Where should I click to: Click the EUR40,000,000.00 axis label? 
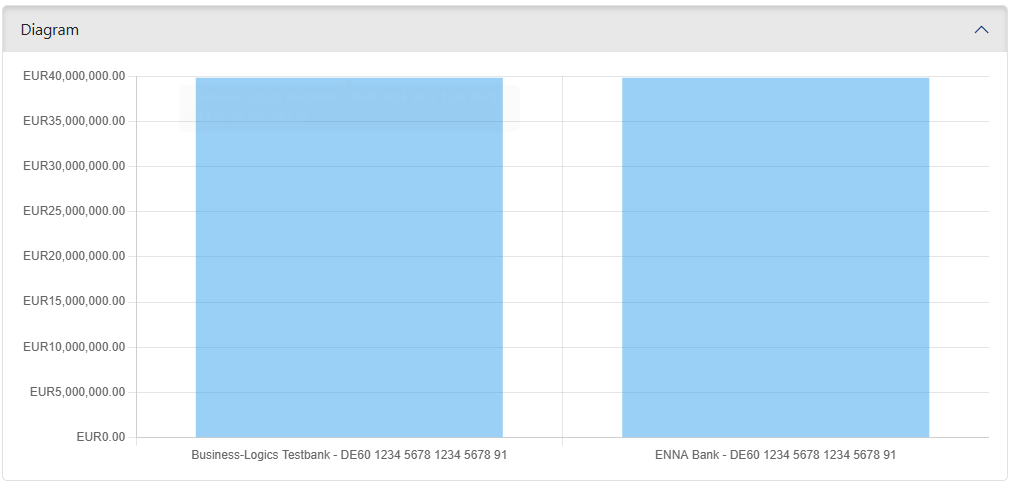74,76
